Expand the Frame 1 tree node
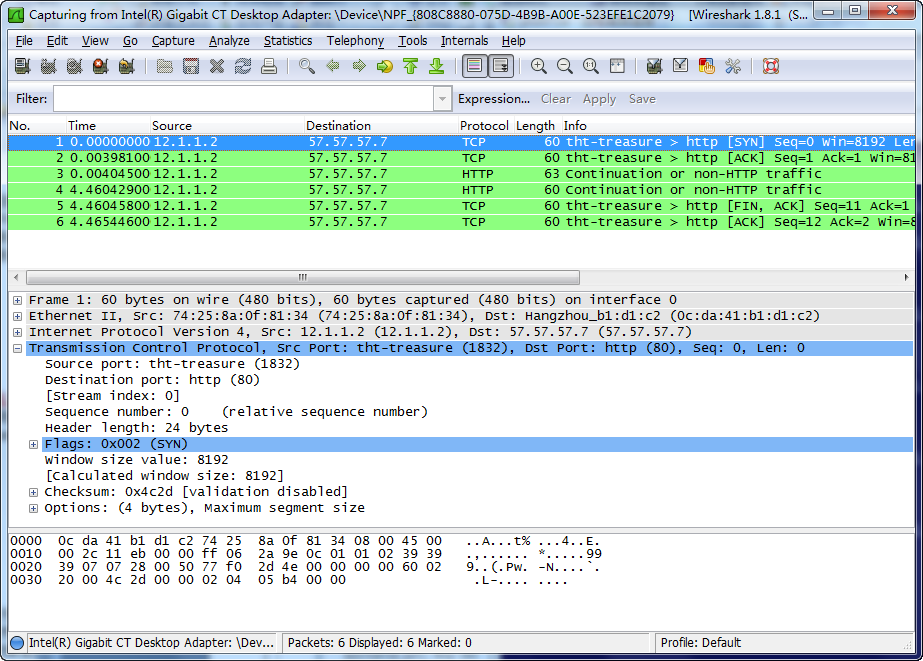 [x=18, y=300]
